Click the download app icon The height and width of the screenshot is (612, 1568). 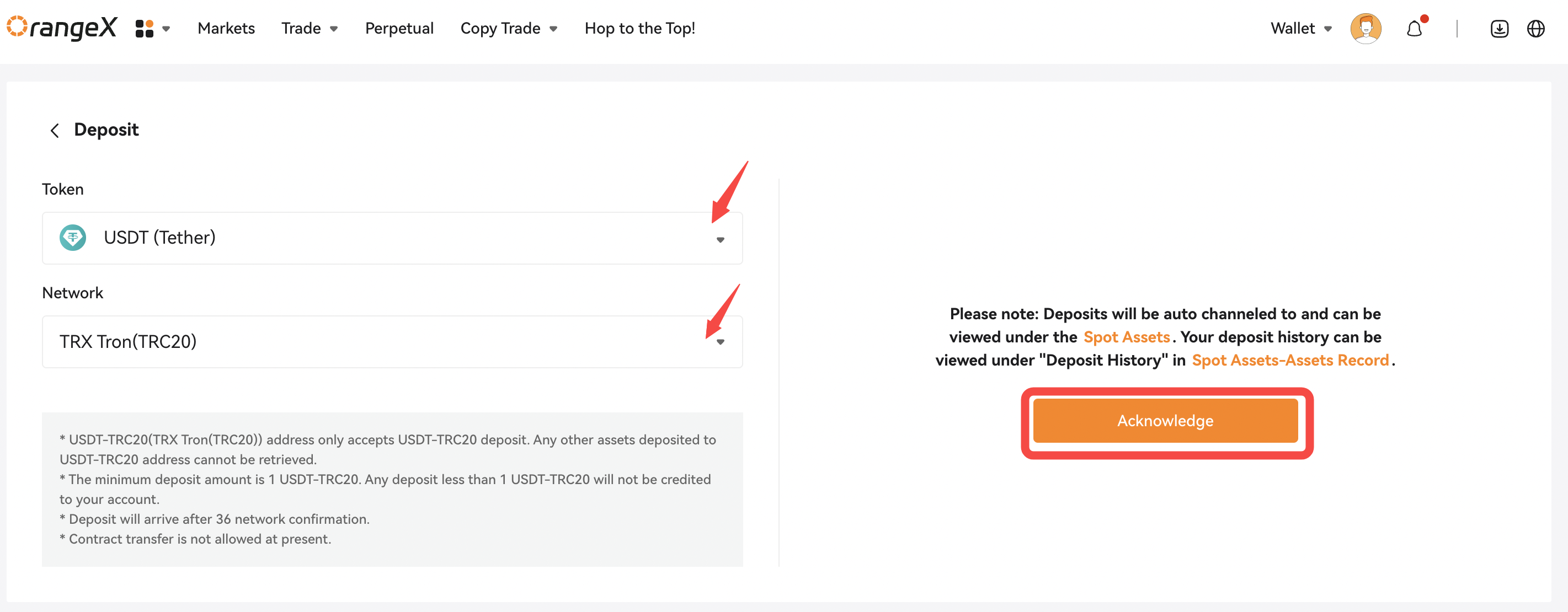pos(1499,29)
